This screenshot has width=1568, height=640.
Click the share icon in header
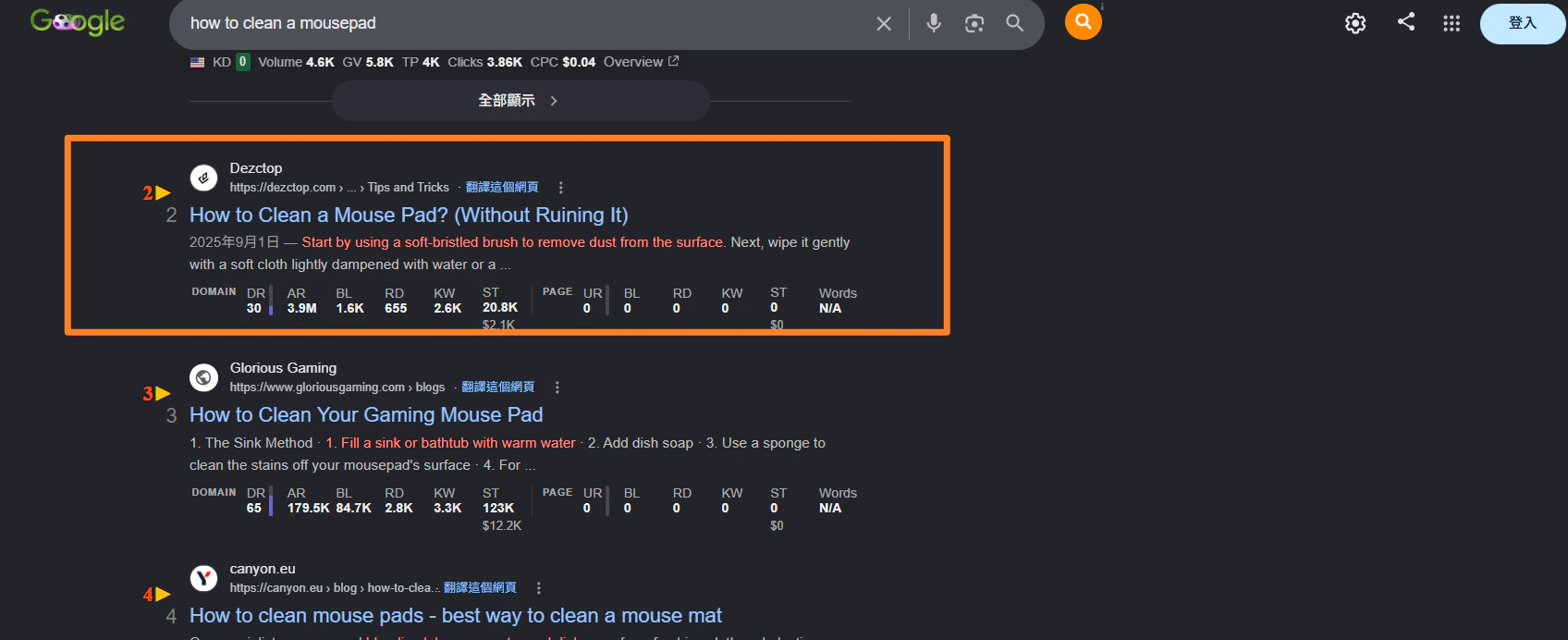click(1406, 21)
